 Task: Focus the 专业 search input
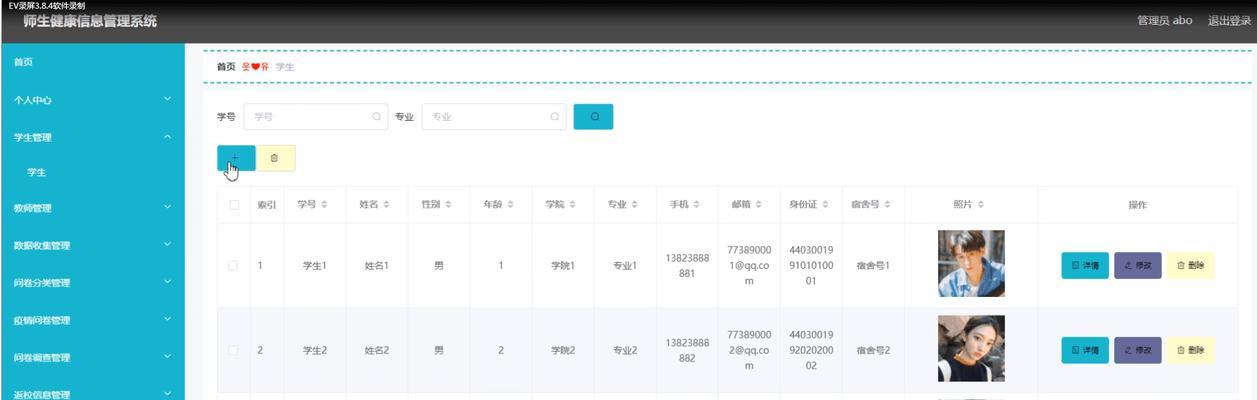pyautogui.click(x=494, y=117)
